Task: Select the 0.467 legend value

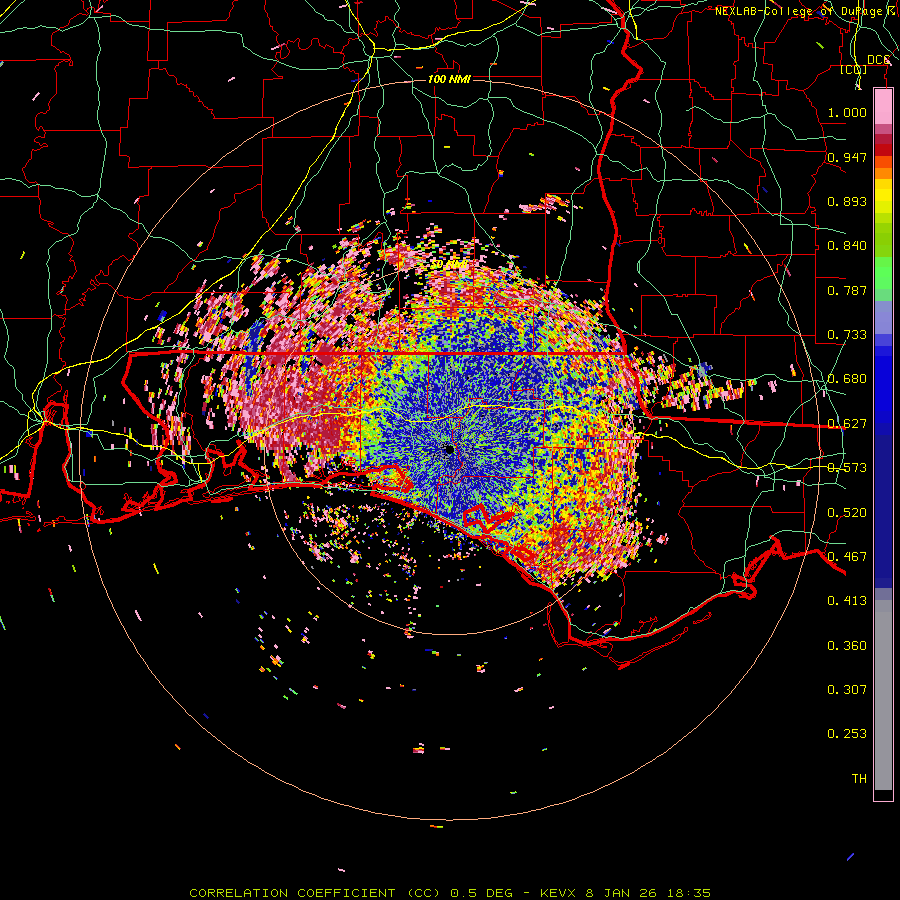Action: point(847,557)
